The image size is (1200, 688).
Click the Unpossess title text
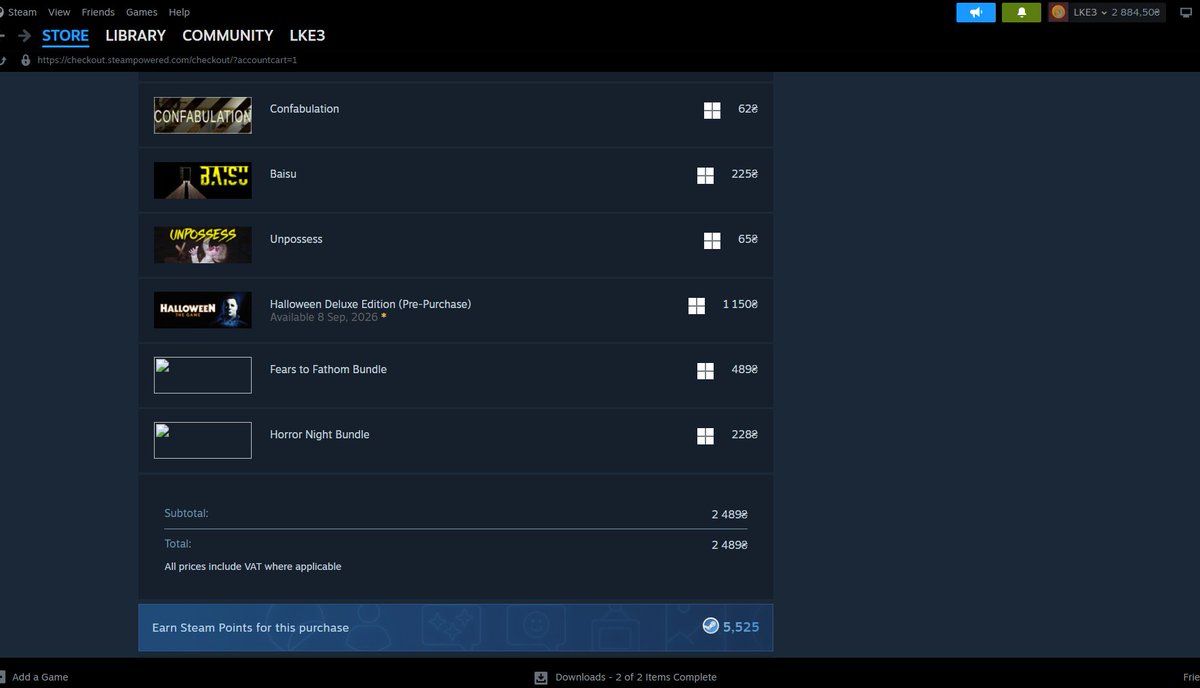[296, 239]
